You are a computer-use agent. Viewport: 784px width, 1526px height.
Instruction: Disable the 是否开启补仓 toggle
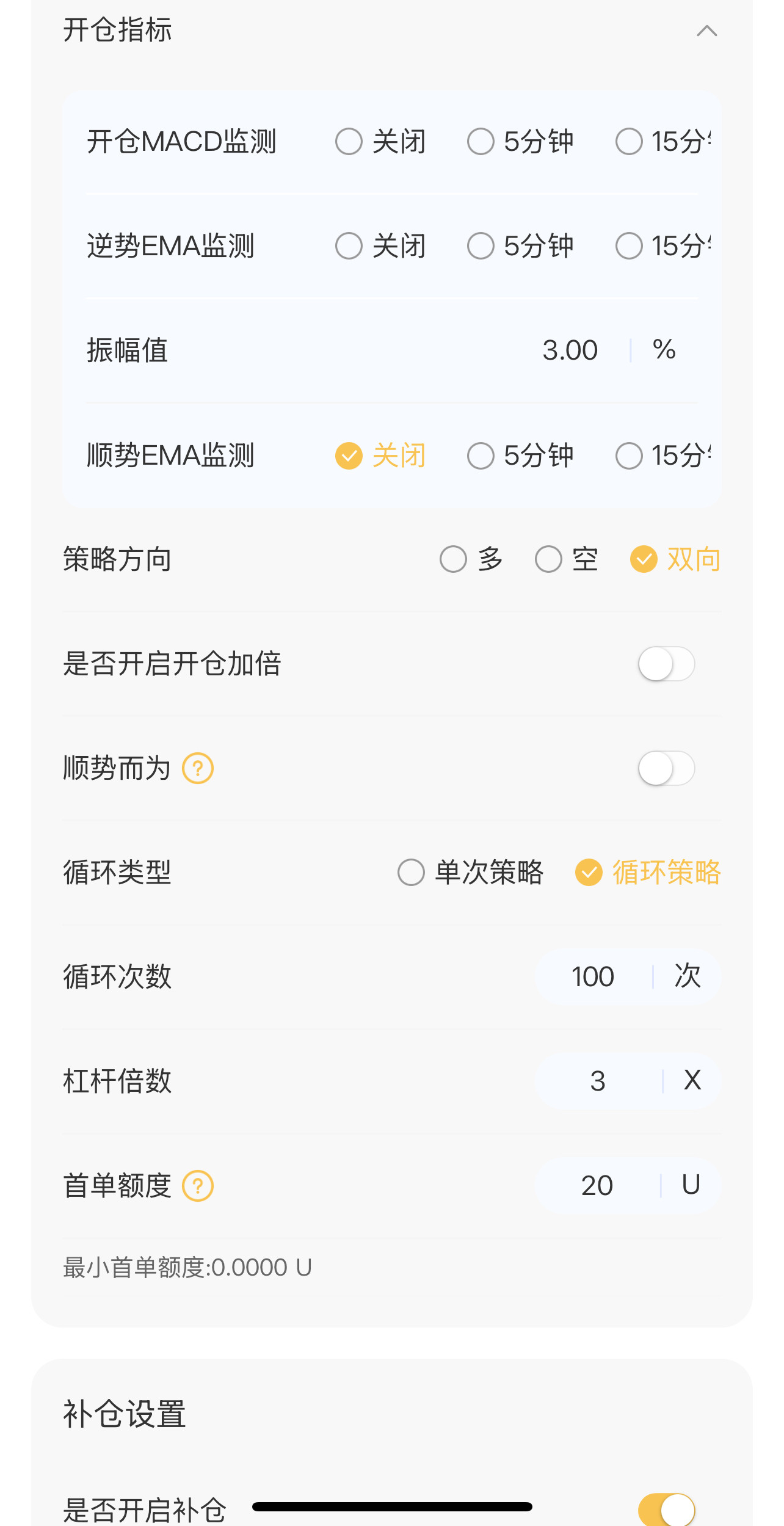pyautogui.click(x=666, y=1510)
